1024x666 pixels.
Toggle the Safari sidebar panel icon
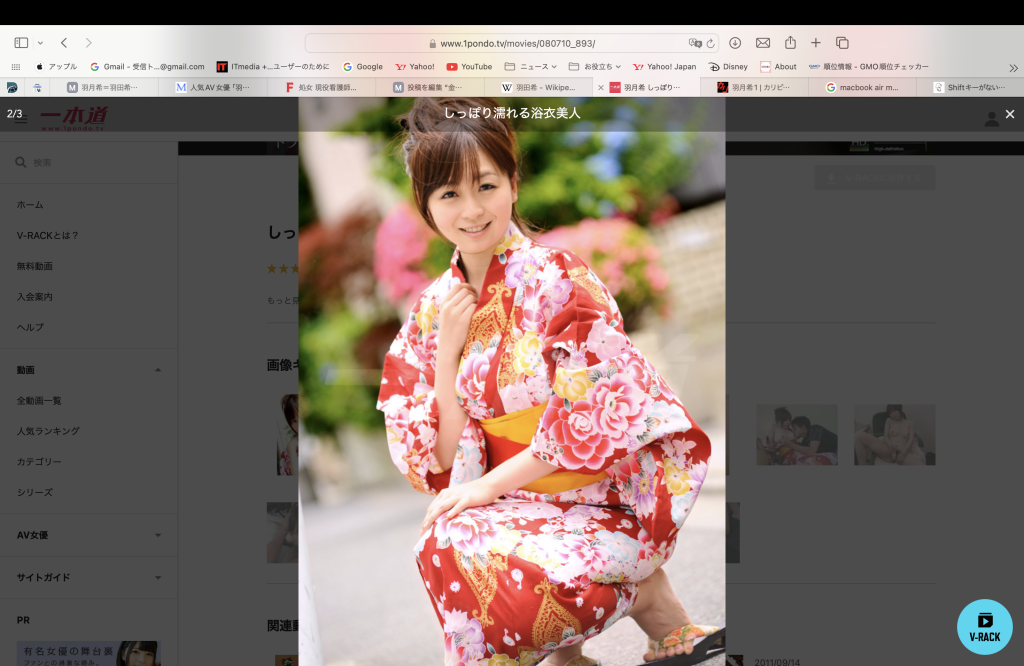[21, 43]
